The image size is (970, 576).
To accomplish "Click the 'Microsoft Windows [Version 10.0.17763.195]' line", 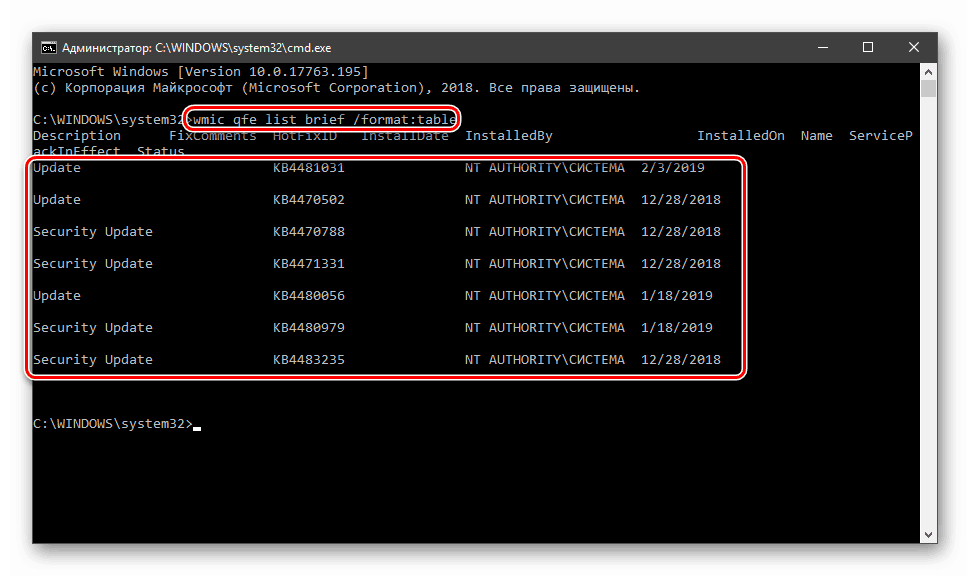I will point(200,72).
